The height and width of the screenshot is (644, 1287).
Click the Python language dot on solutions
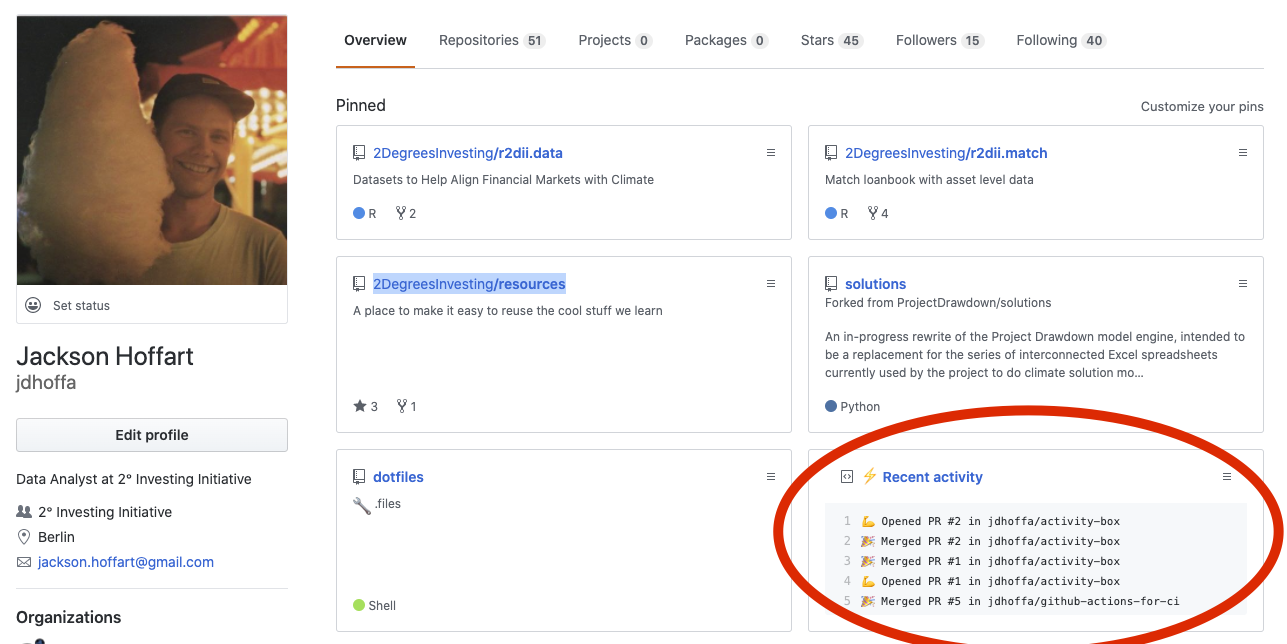click(831, 406)
